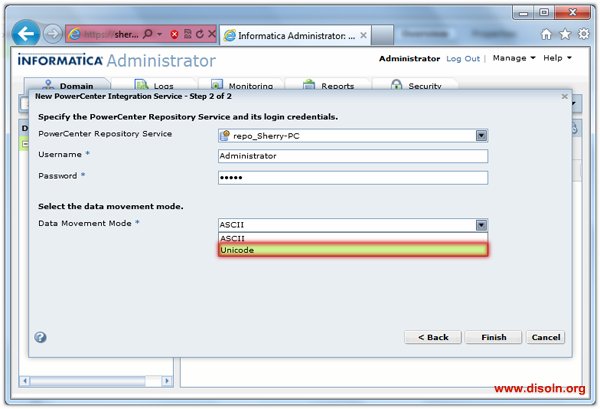Click the Cancel button
The image size is (600, 409).
[x=546, y=337]
